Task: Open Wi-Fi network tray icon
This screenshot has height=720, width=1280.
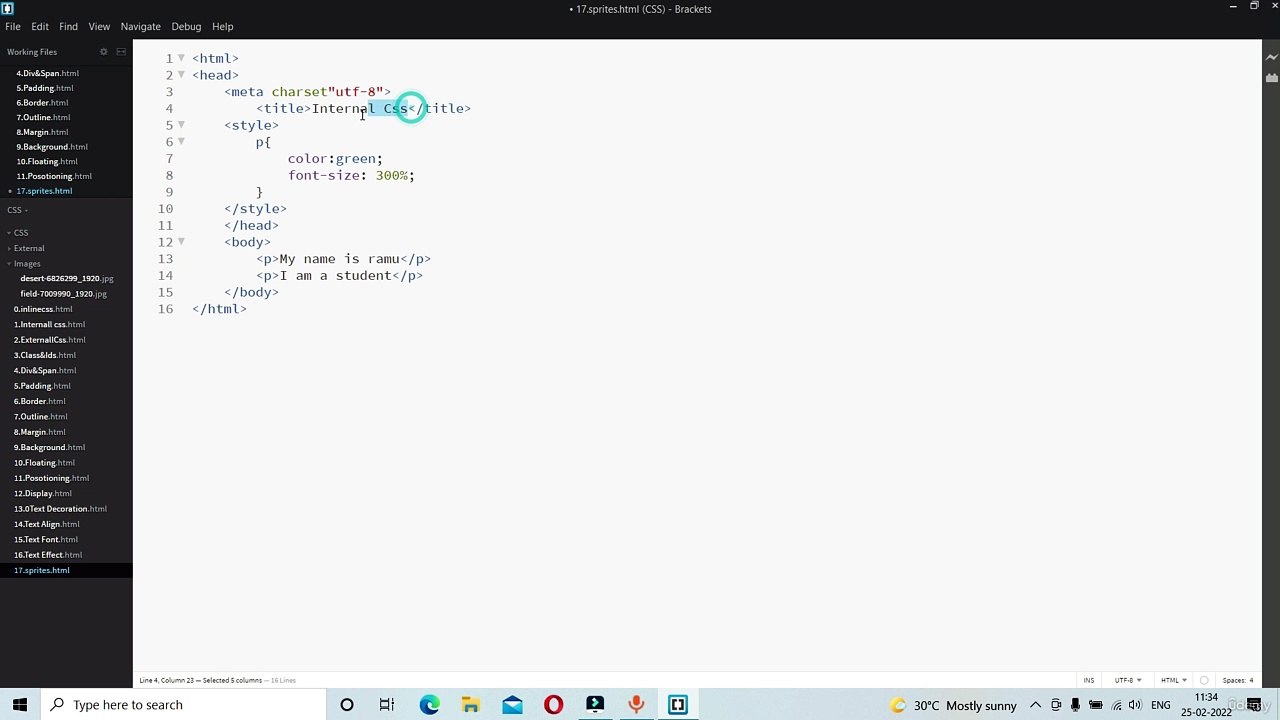Action: (x=1117, y=705)
